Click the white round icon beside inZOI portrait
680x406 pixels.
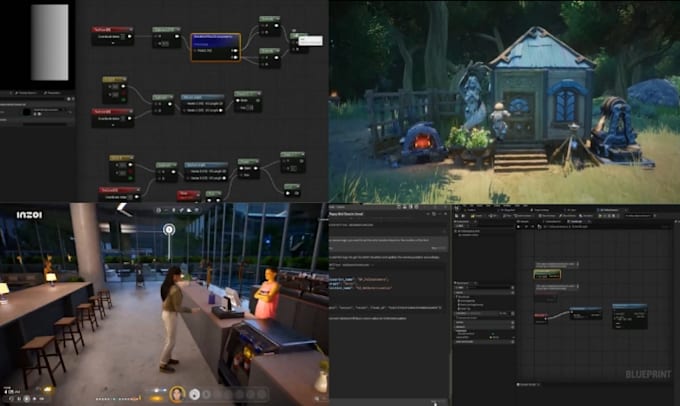coord(195,394)
